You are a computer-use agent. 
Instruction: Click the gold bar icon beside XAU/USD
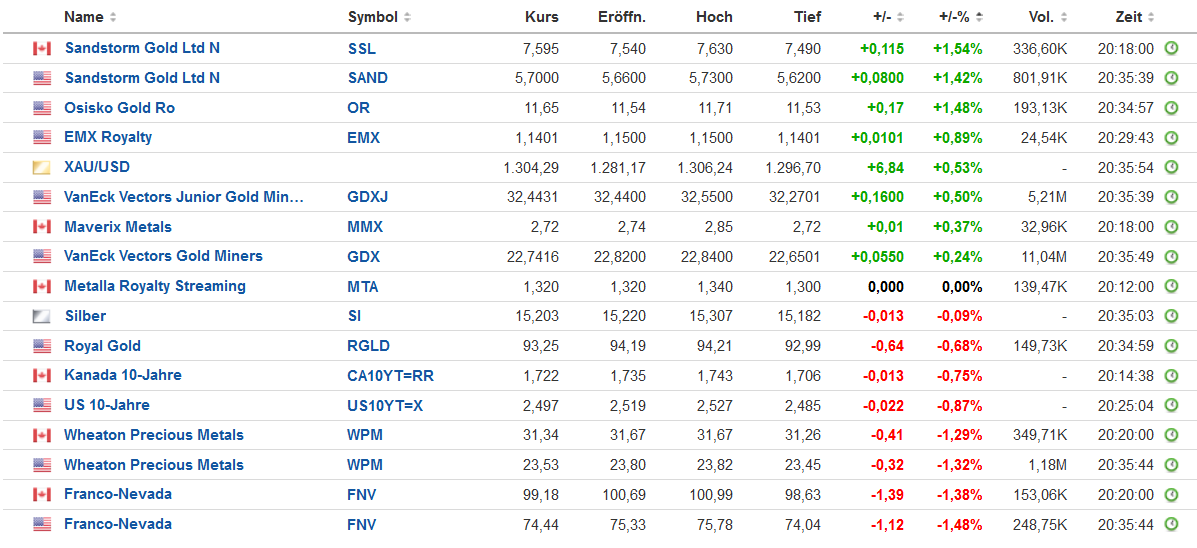(x=42, y=167)
